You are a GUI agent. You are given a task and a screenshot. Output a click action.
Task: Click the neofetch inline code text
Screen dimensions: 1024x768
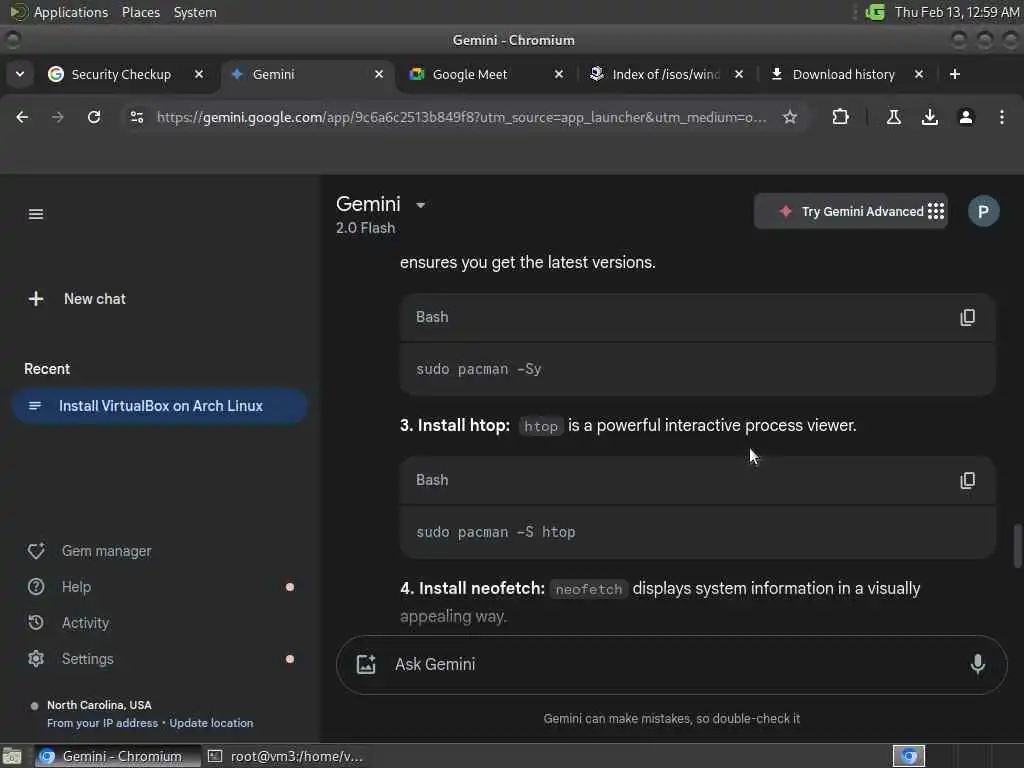coord(588,589)
